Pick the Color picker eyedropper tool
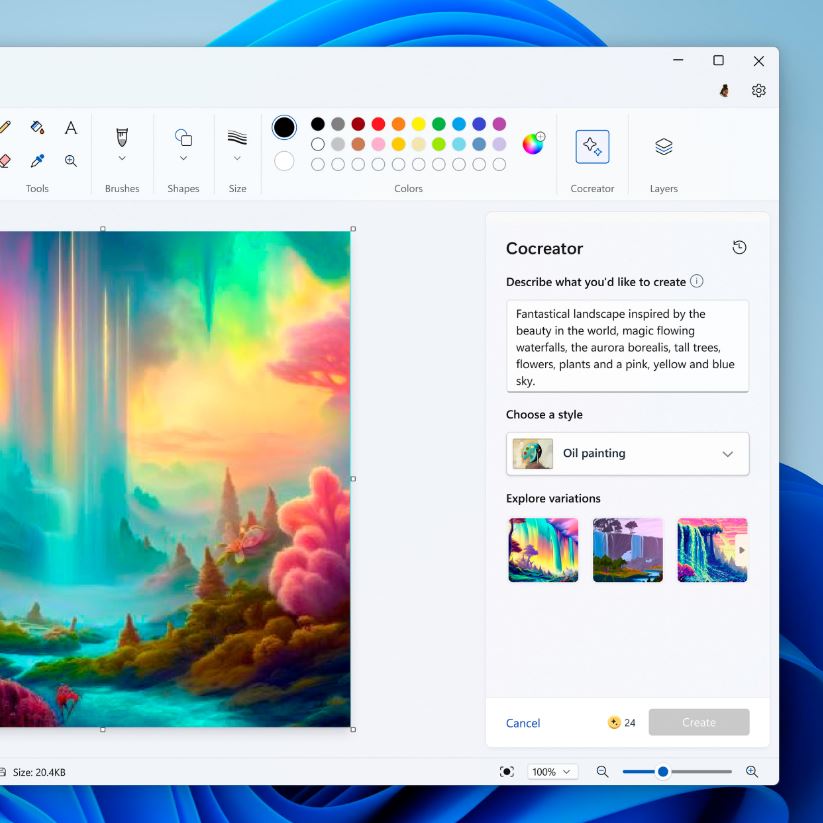This screenshot has width=823, height=823. click(37, 160)
